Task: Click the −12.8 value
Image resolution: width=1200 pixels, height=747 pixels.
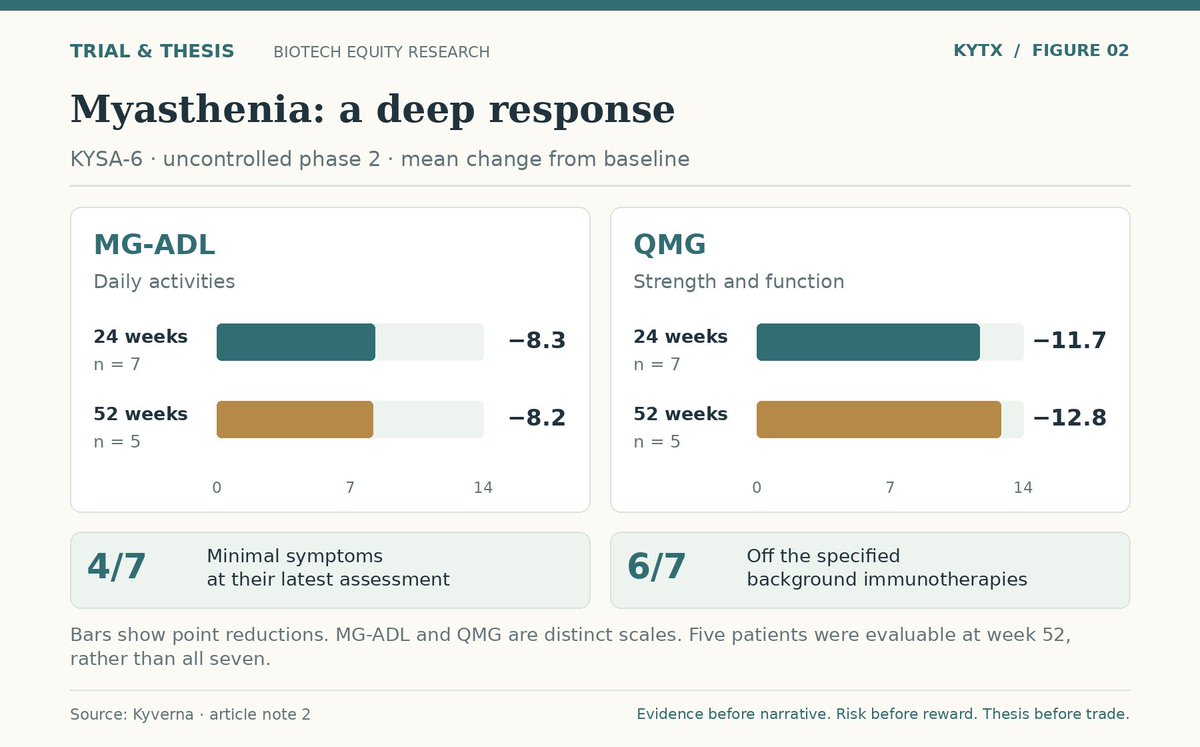Action: (x=1069, y=418)
